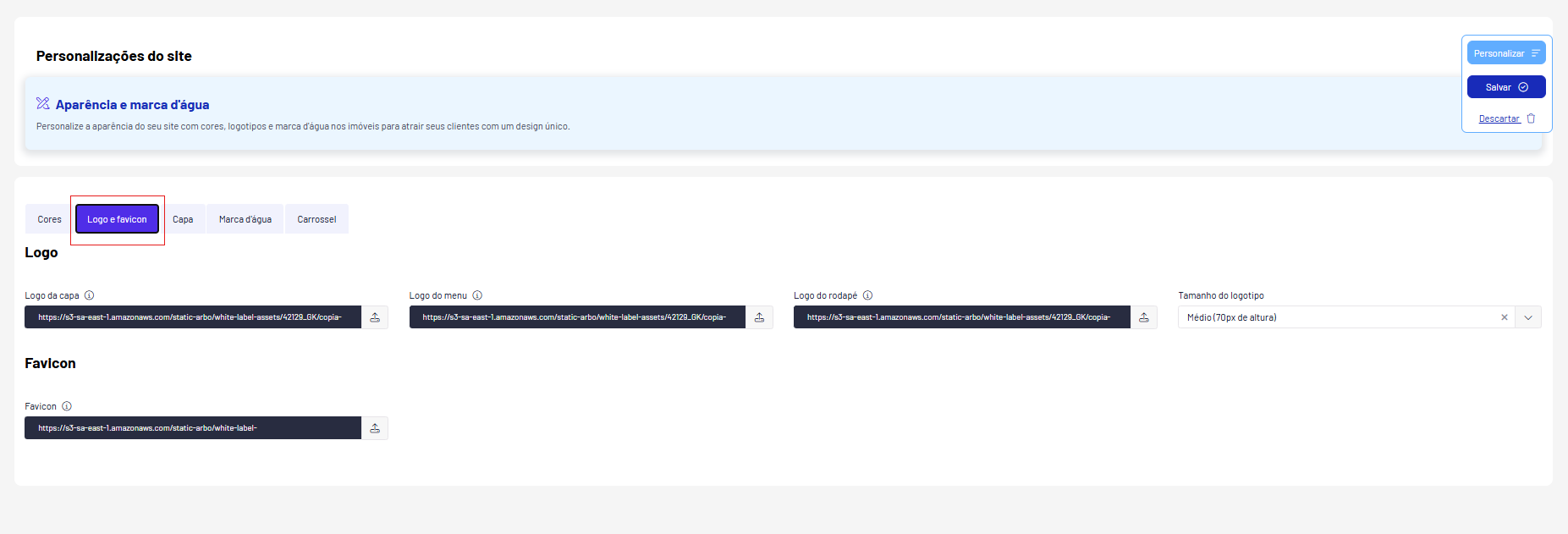1568x534 pixels.
Task: Click info icon beside Logo do menu
Action: point(477,295)
